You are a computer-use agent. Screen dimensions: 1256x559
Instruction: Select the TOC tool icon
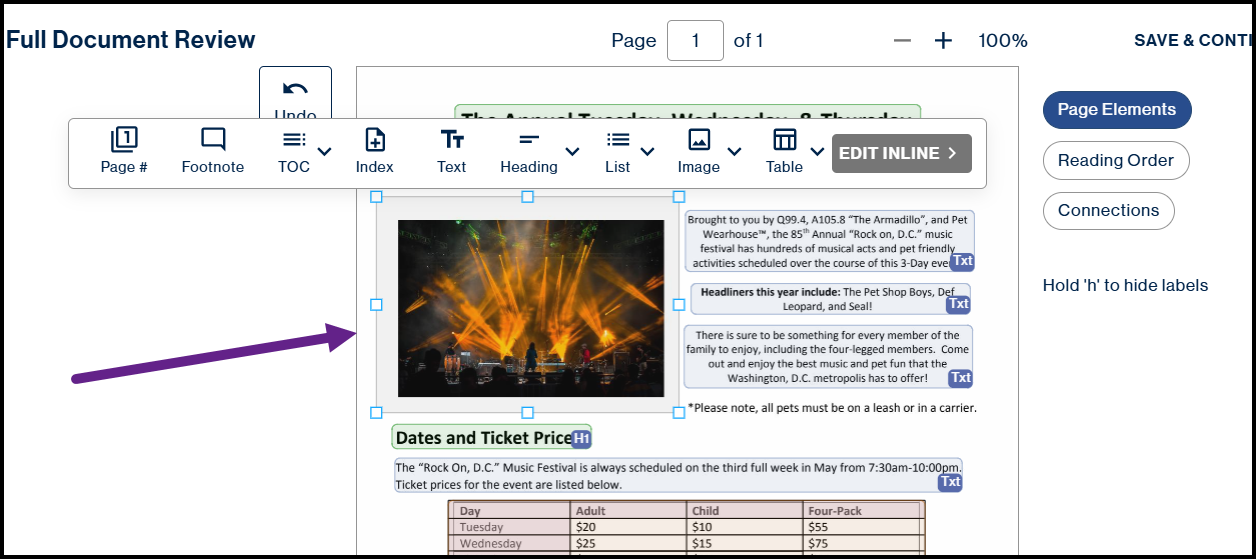click(294, 140)
